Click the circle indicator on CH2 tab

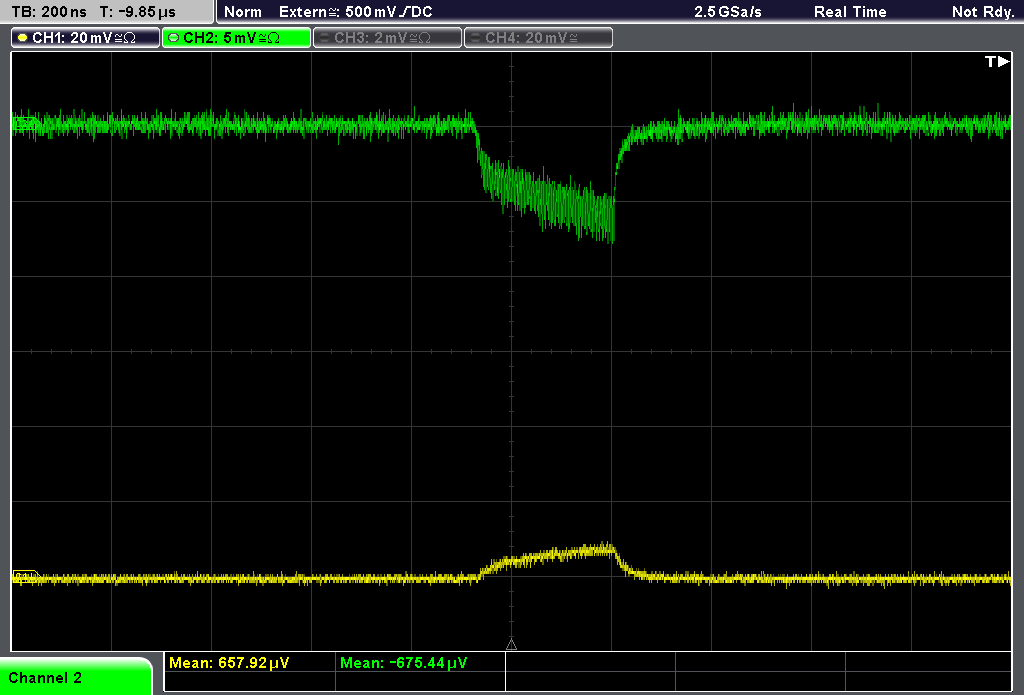click(x=174, y=38)
